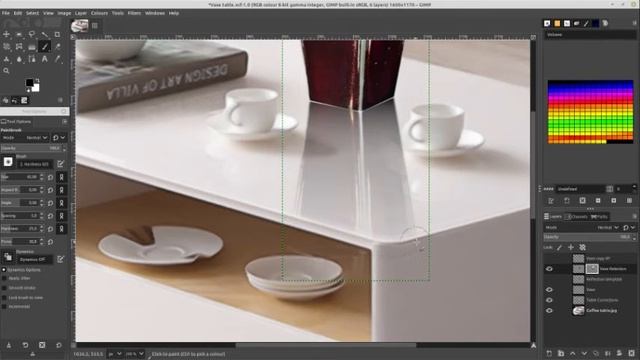Open the Select menu
The image size is (640, 360).
coord(32,13)
